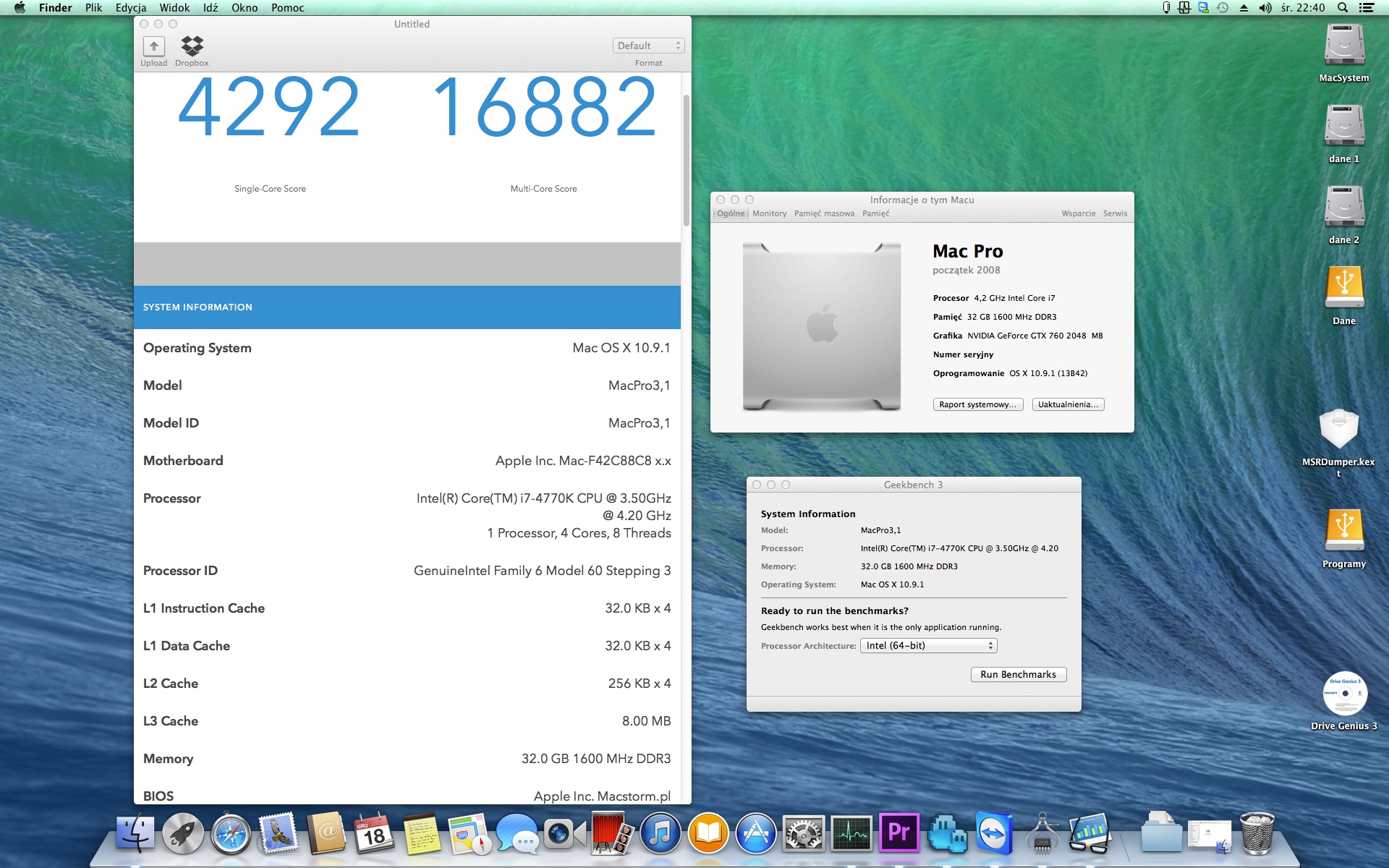
Task: Click the Geekbench results vertical scrollbar
Action: point(686,161)
